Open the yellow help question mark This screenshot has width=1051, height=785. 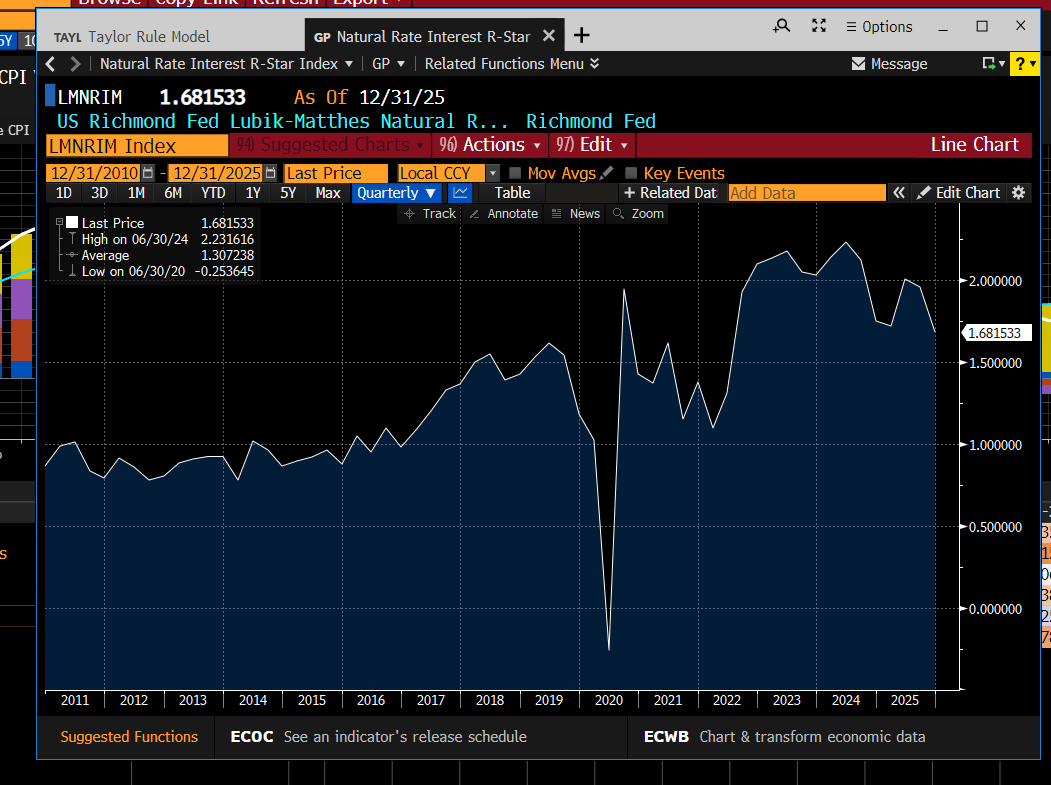[1024, 64]
